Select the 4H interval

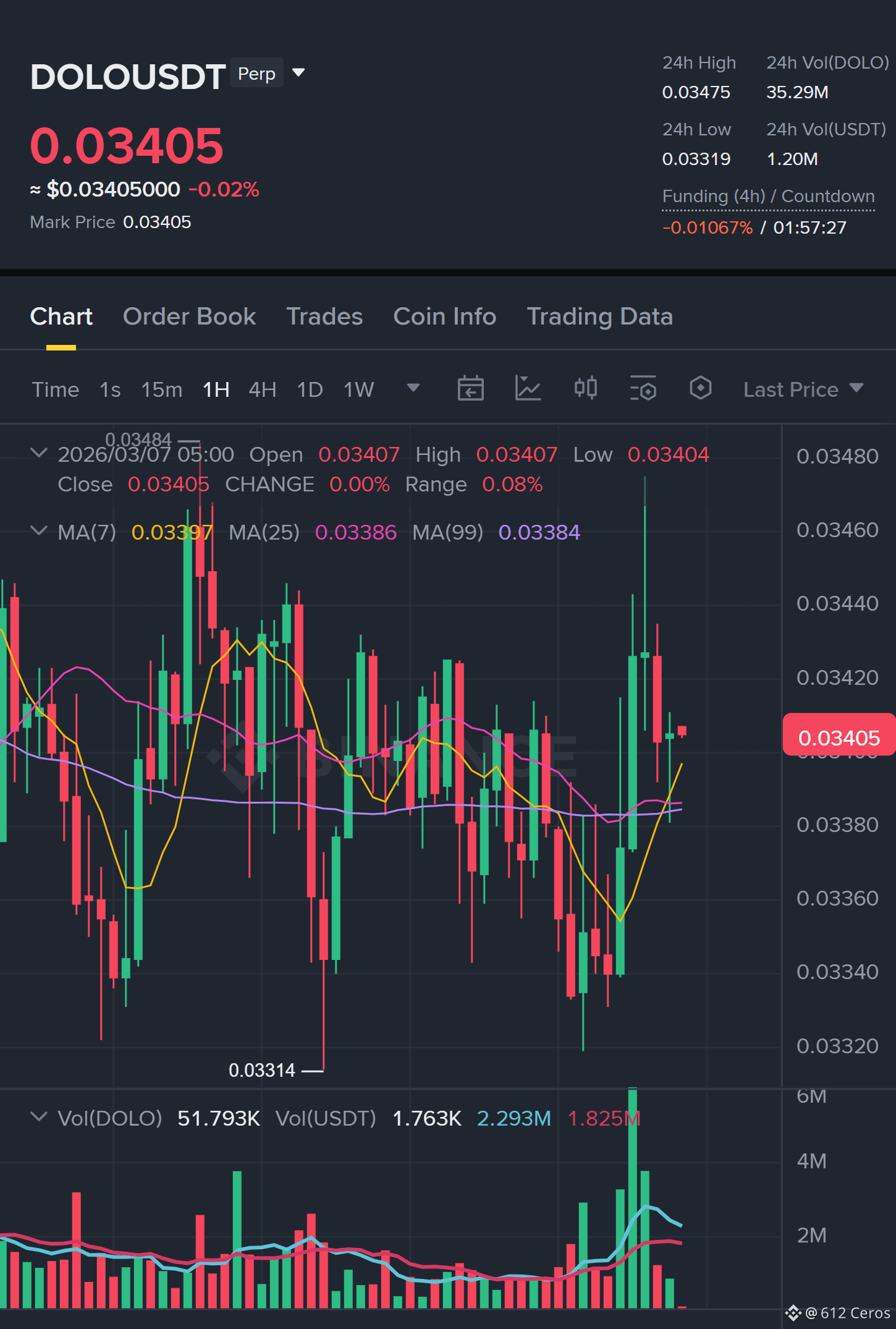(x=262, y=389)
